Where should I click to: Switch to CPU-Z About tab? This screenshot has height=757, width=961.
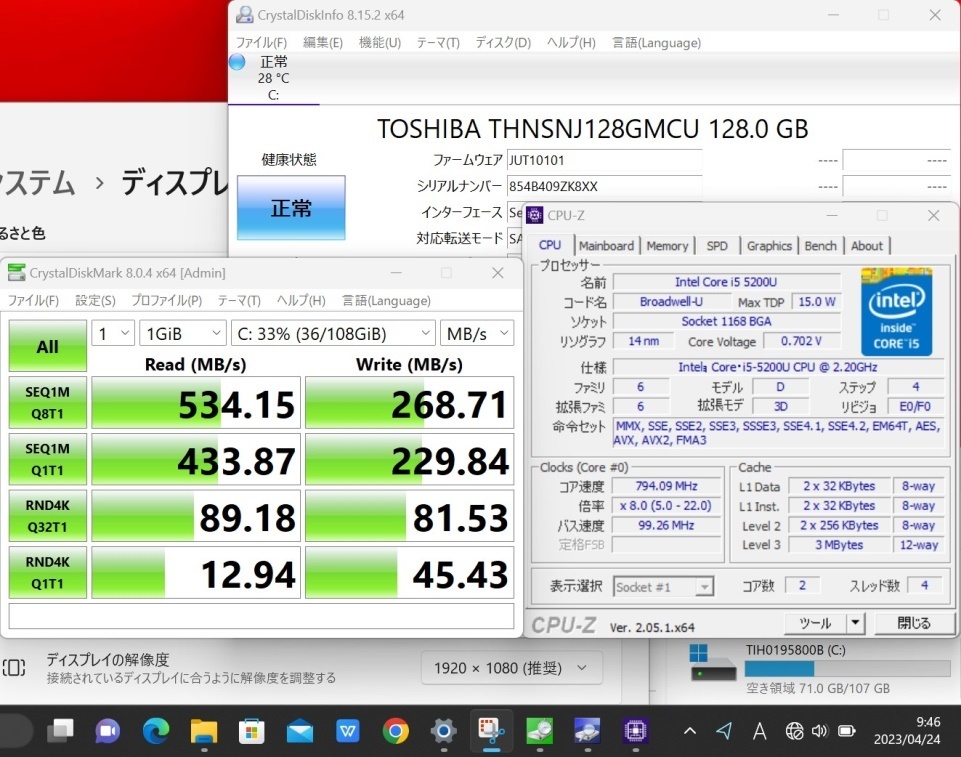(x=867, y=246)
